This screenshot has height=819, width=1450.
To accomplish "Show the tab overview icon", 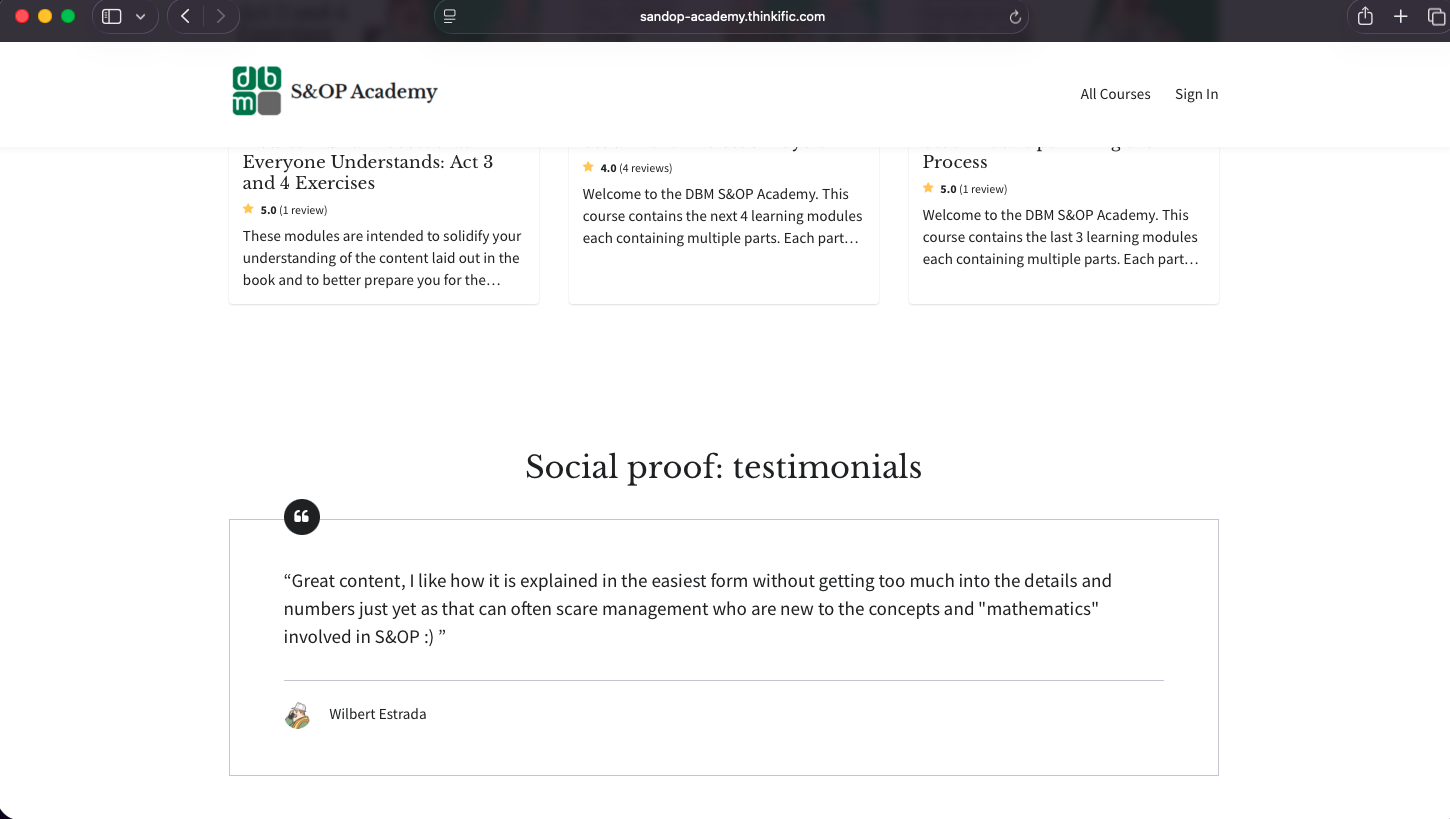I will (1436, 16).
